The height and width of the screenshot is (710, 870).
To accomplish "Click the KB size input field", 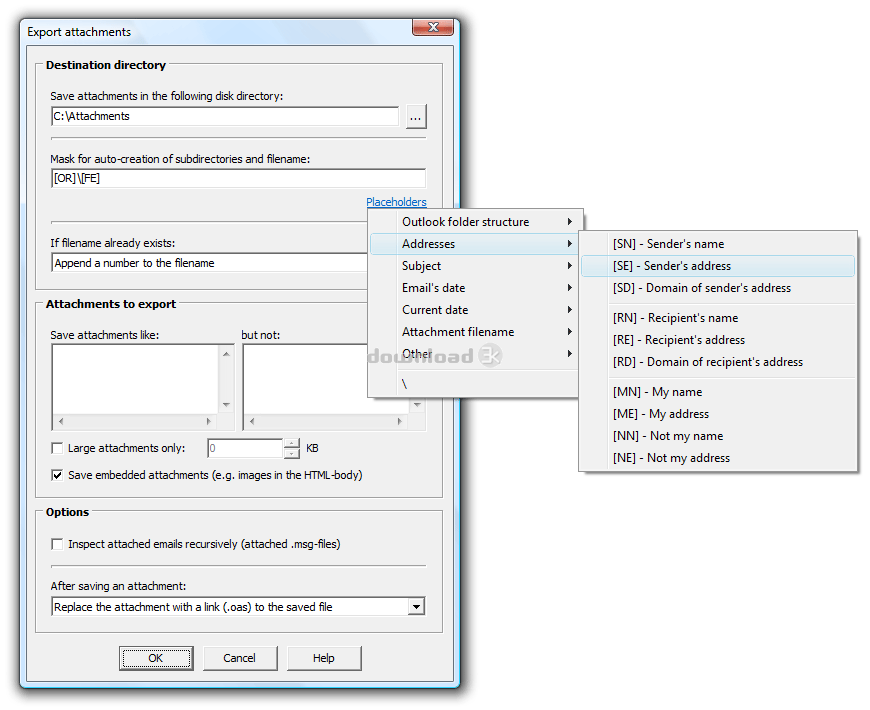I will click(x=245, y=448).
